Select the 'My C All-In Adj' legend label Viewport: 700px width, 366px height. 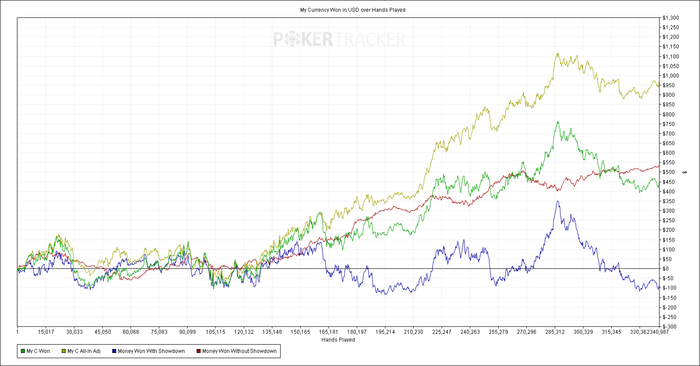pyautogui.click(x=84, y=351)
